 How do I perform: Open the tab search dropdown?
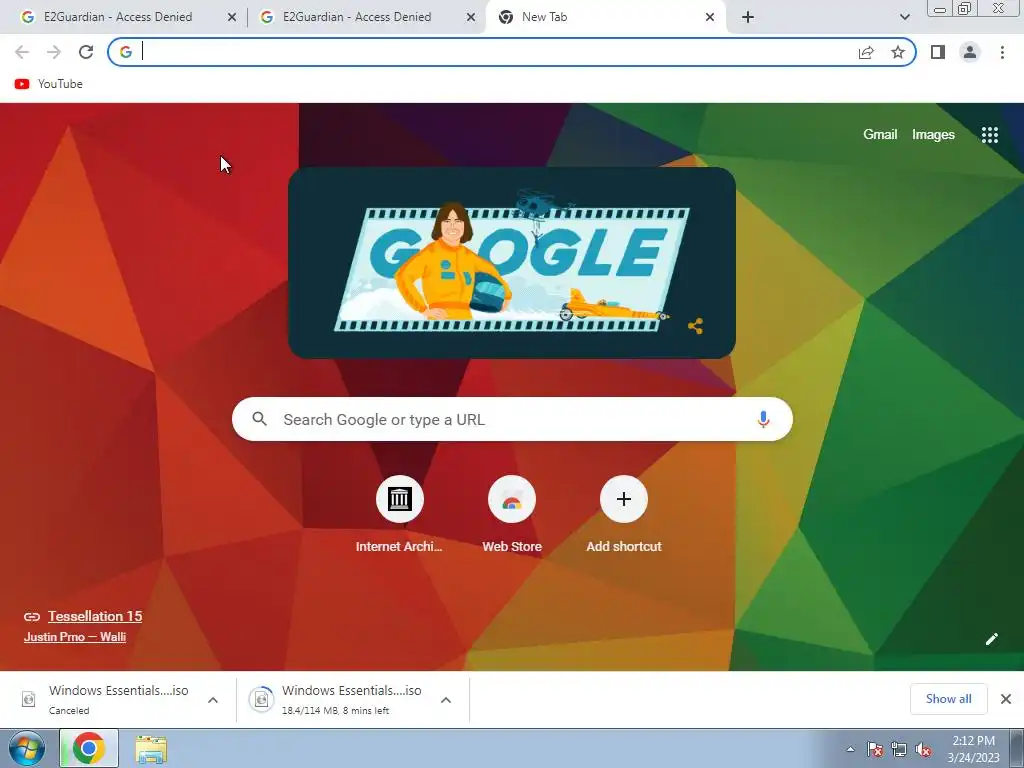pos(904,17)
